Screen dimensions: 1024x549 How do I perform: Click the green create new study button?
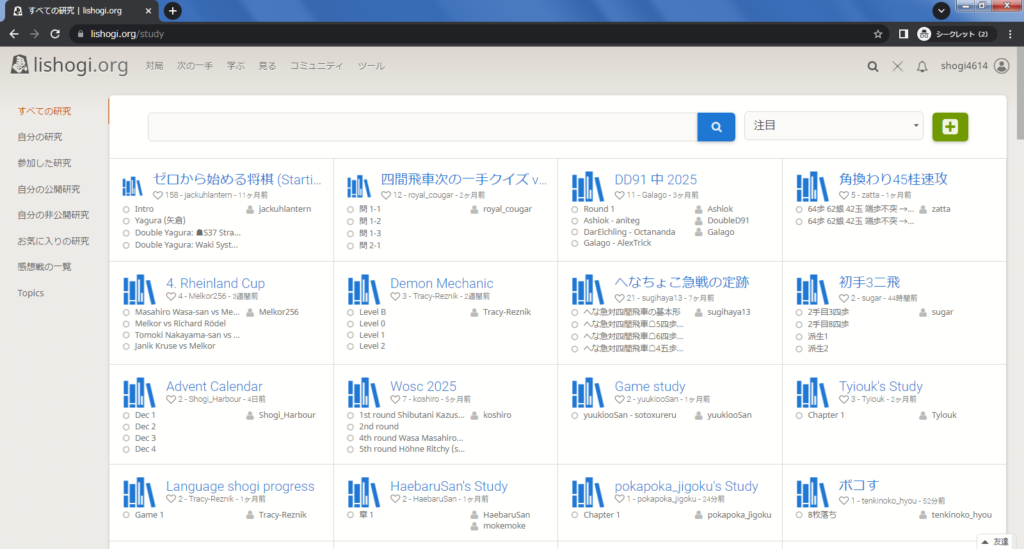click(950, 127)
